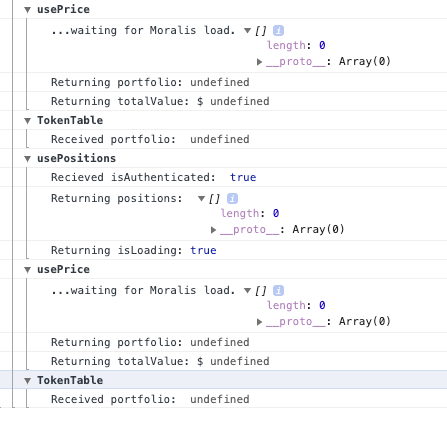The width and height of the screenshot is (447, 430).
Task: Click info icon beside second Moralis load array
Action: pos(278,291)
